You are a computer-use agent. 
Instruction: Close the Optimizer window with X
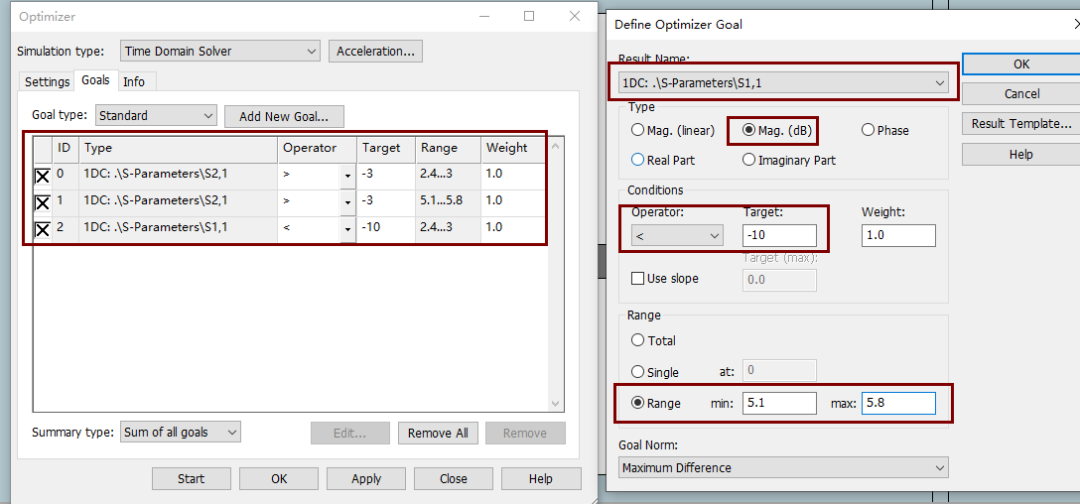[574, 16]
